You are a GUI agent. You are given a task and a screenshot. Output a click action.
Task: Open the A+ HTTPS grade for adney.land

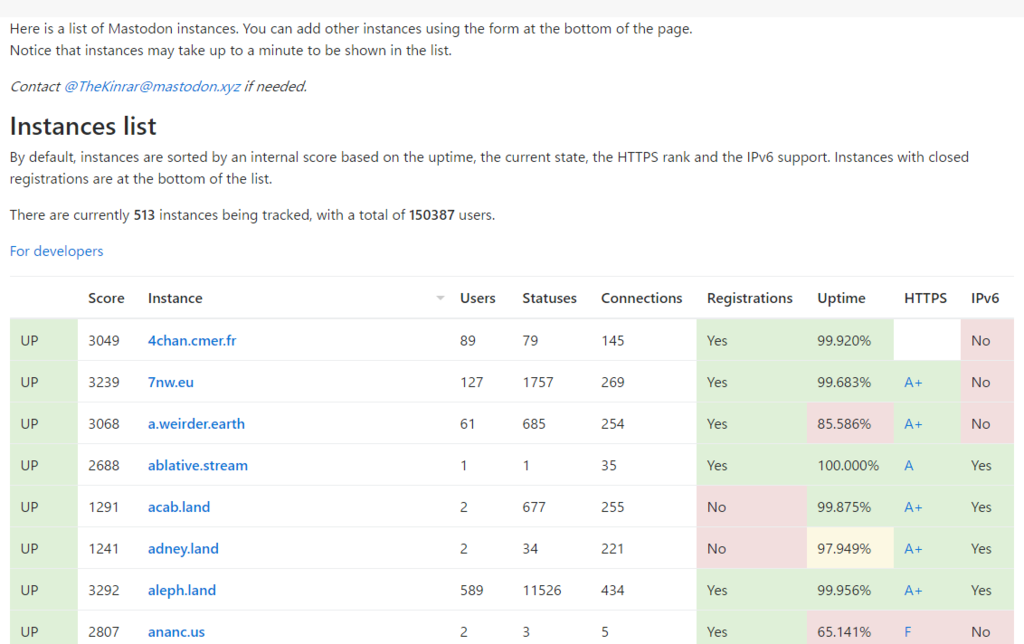click(x=913, y=549)
